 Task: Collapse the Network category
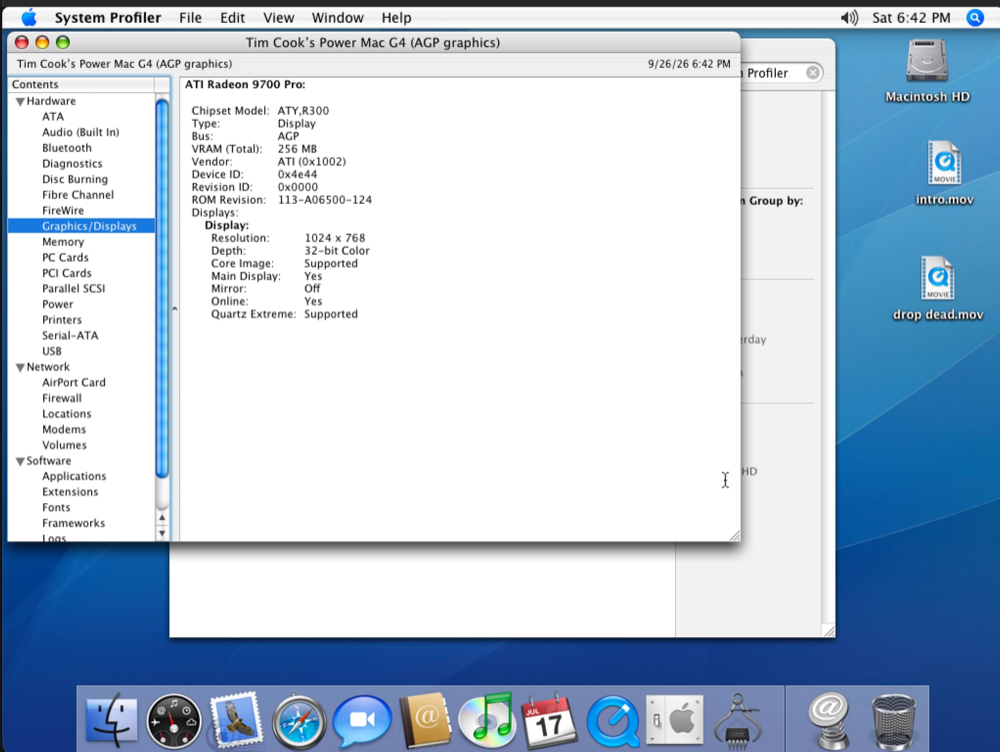[20, 367]
